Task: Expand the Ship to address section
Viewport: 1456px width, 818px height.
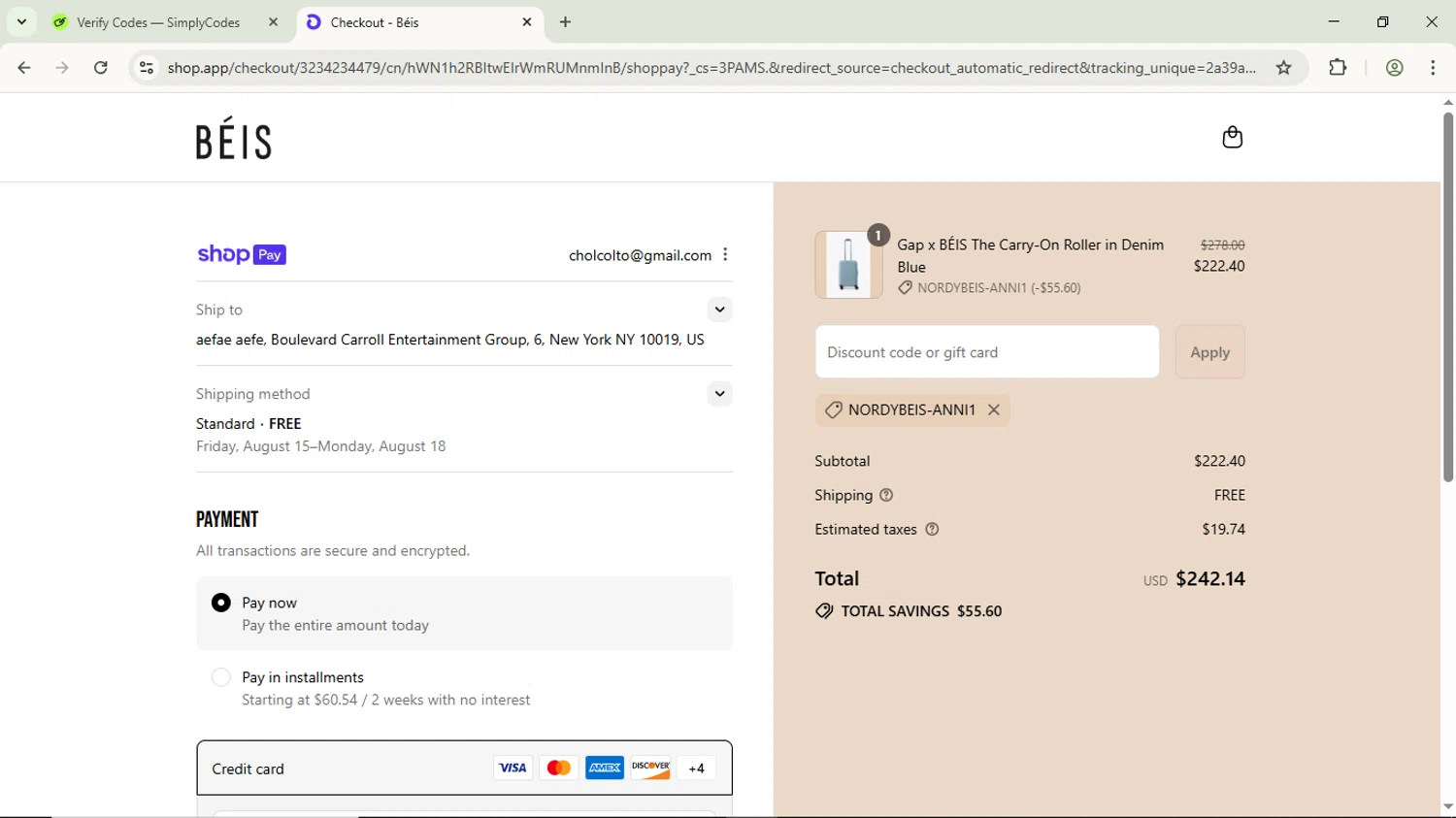Action: coord(719,310)
